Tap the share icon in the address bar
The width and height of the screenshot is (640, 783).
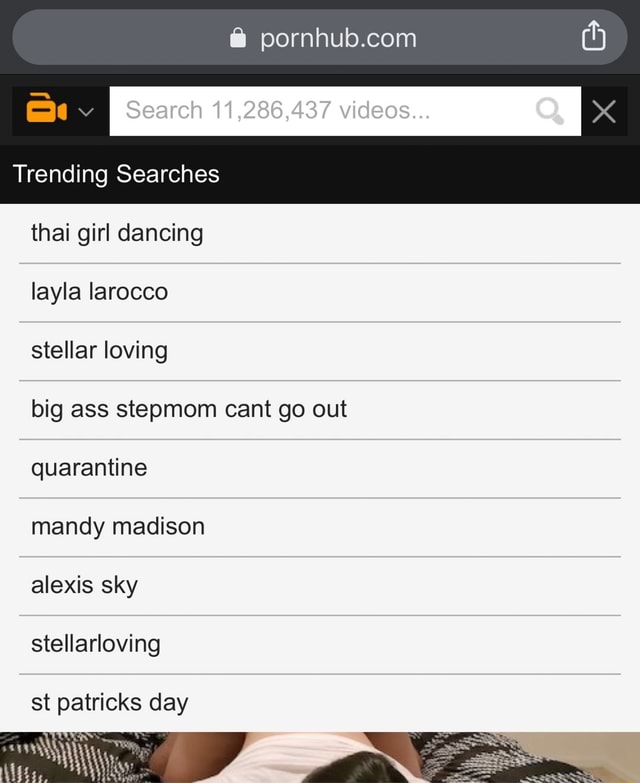coord(593,38)
